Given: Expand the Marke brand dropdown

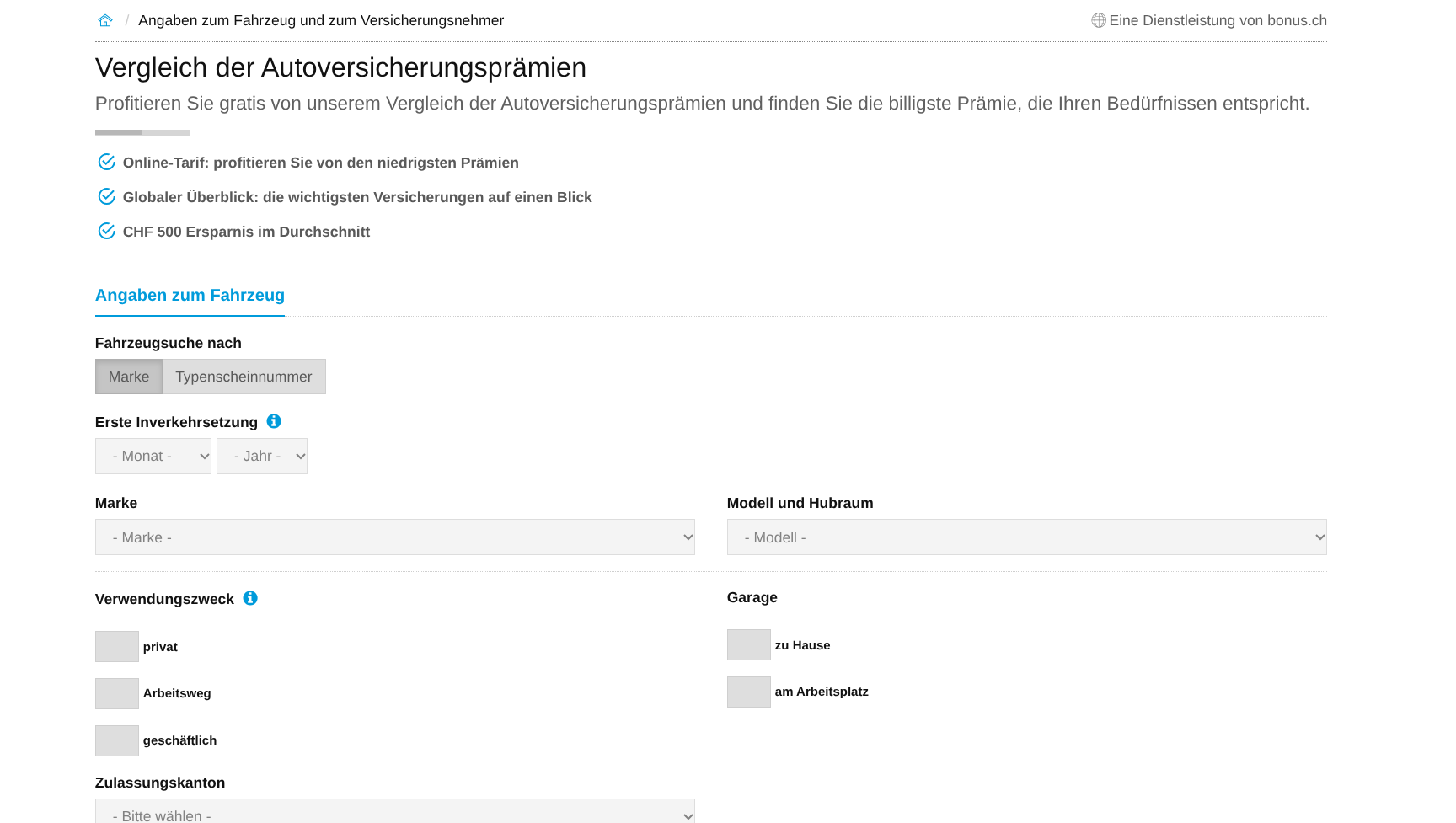Looking at the screenshot, I should coord(395,537).
